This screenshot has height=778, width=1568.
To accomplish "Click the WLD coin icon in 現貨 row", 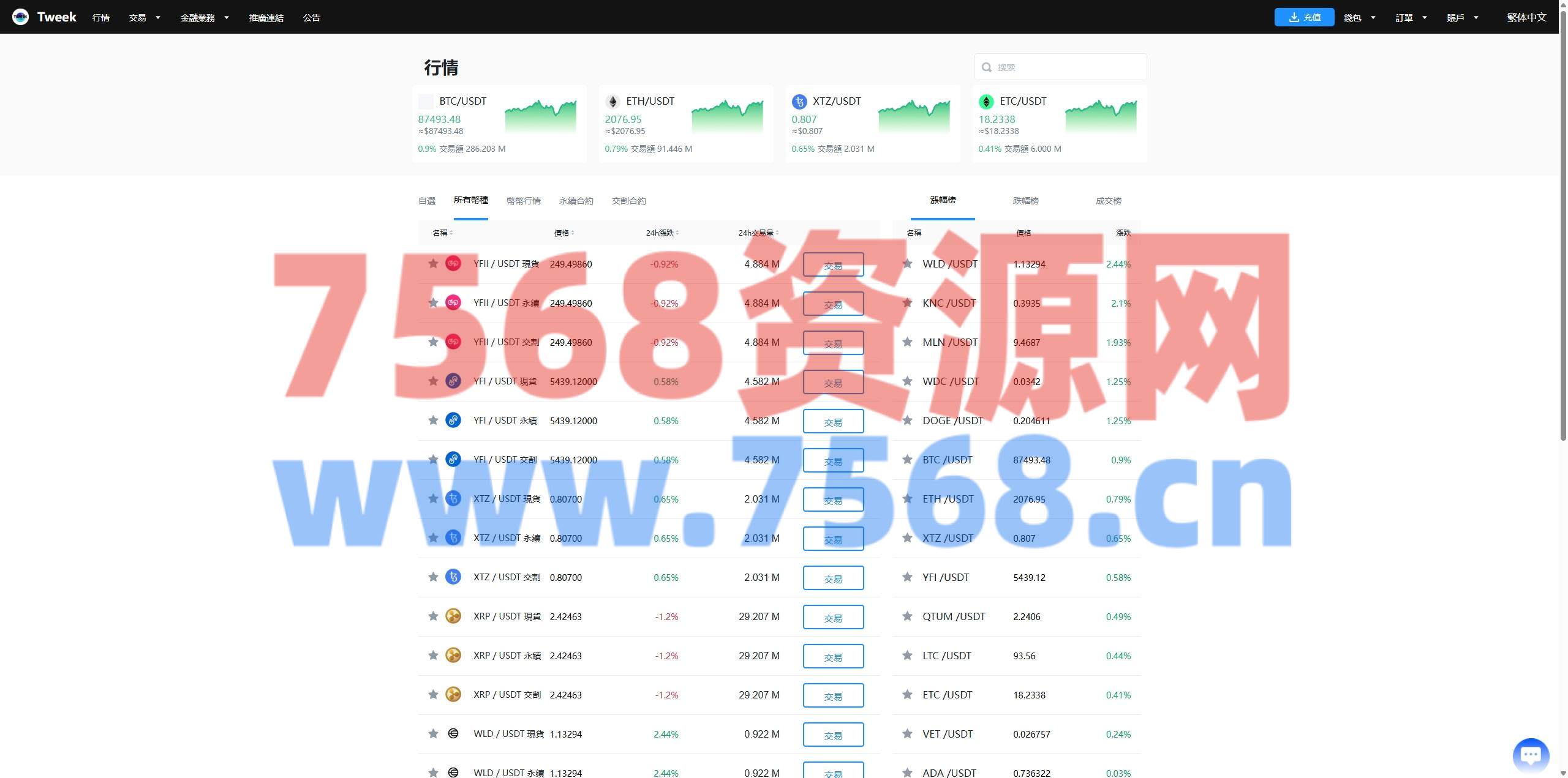I will (x=453, y=733).
